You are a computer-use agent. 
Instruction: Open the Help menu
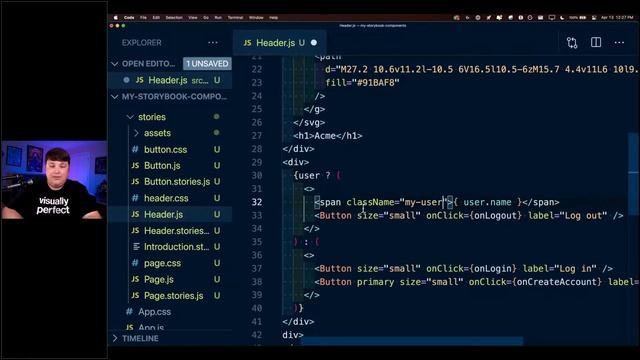(273, 18)
